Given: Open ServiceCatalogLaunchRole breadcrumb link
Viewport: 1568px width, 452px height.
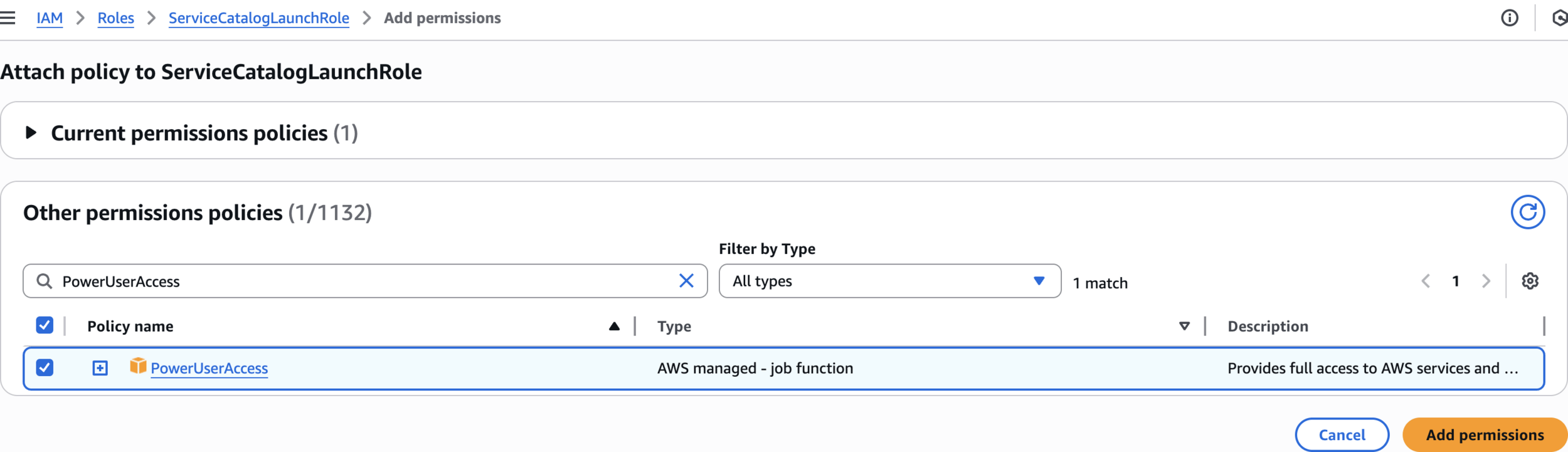Looking at the screenshot, I should [259, 18].
